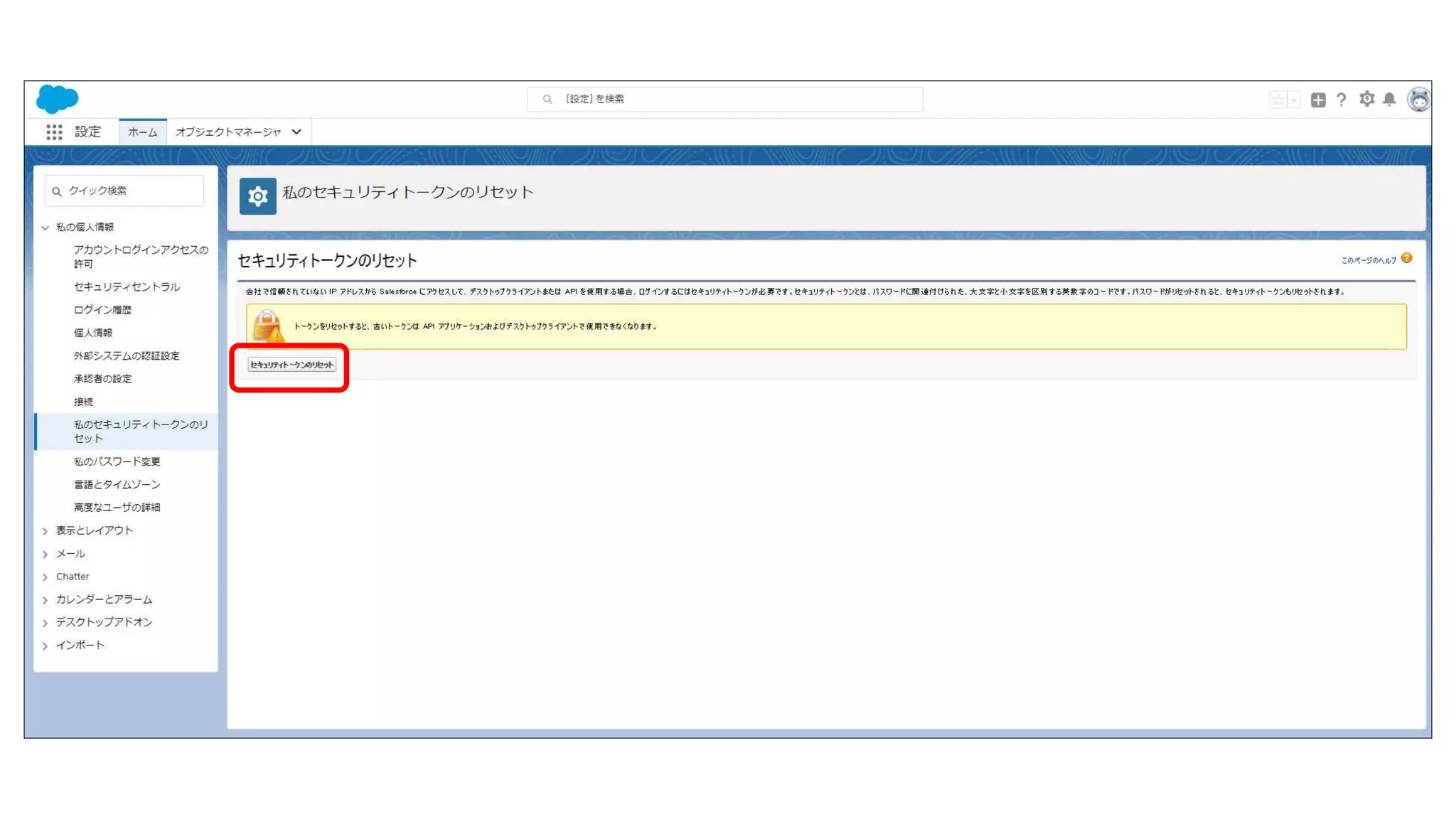
Task: Select ログイン履歴 in the sidebar
Action: (x=102, y=310)
